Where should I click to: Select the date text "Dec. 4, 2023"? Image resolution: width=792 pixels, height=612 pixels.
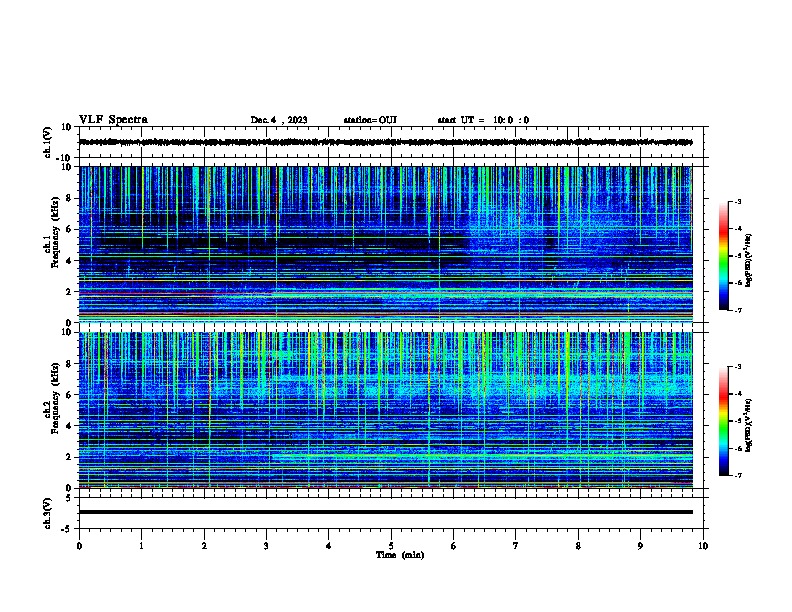(279, 120)
